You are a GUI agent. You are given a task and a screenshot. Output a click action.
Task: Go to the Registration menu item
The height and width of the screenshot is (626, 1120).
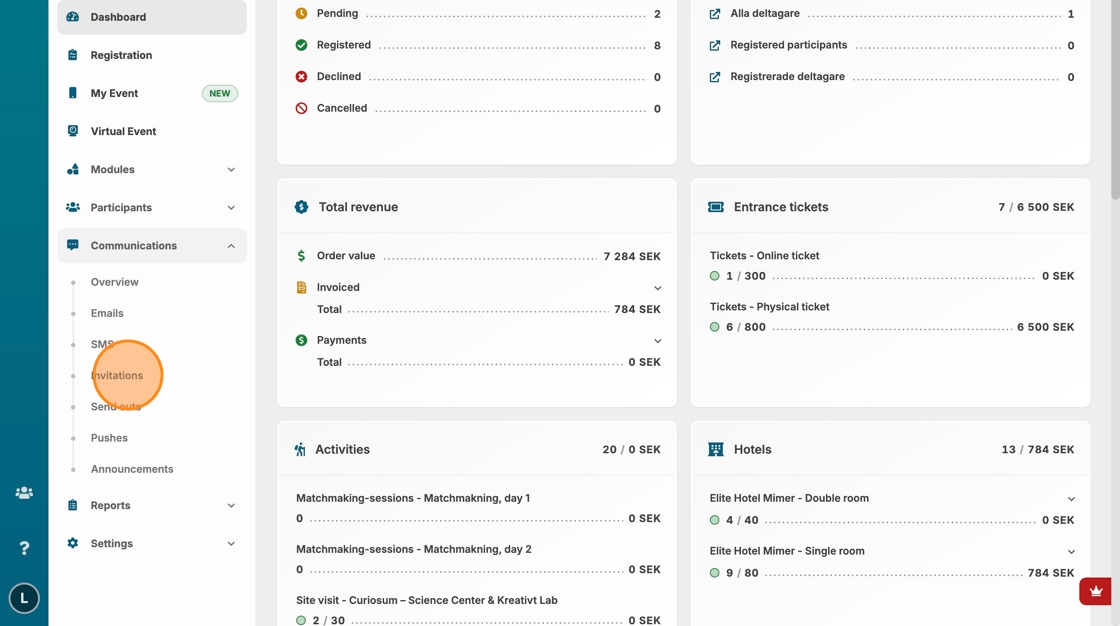click(121, 55)
